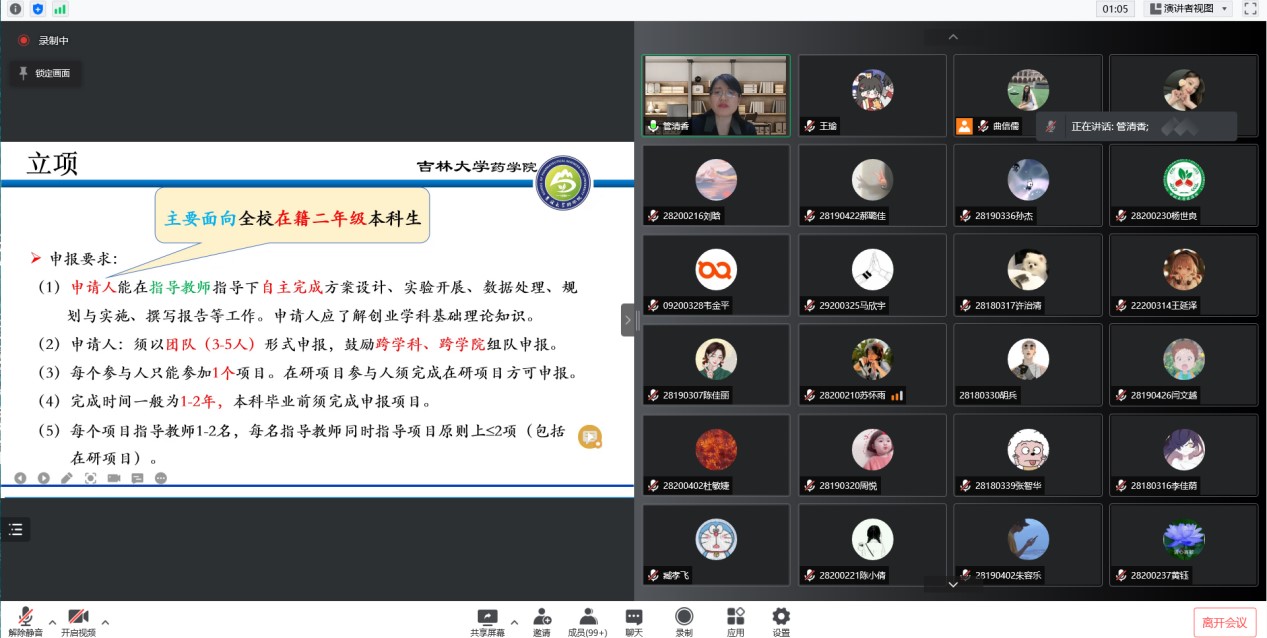This screenshot has height=638, width=1267.
Task: Click the 锁定画面 pin button
Action: [45, 73]
